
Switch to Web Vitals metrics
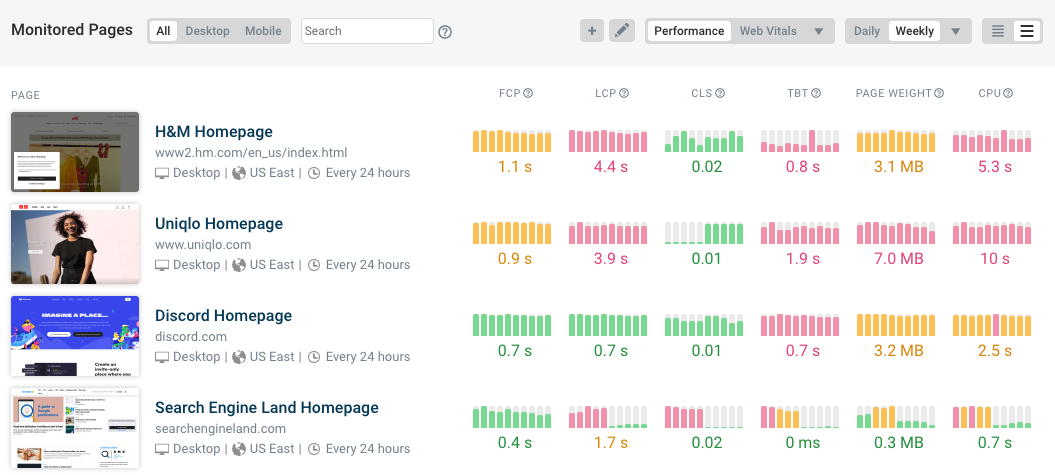coord(768,31)
